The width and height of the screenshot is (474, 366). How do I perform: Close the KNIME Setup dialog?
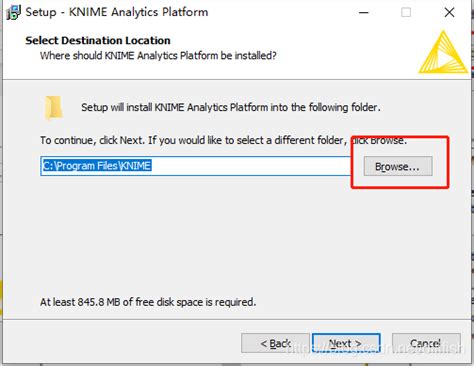point(449,13)
